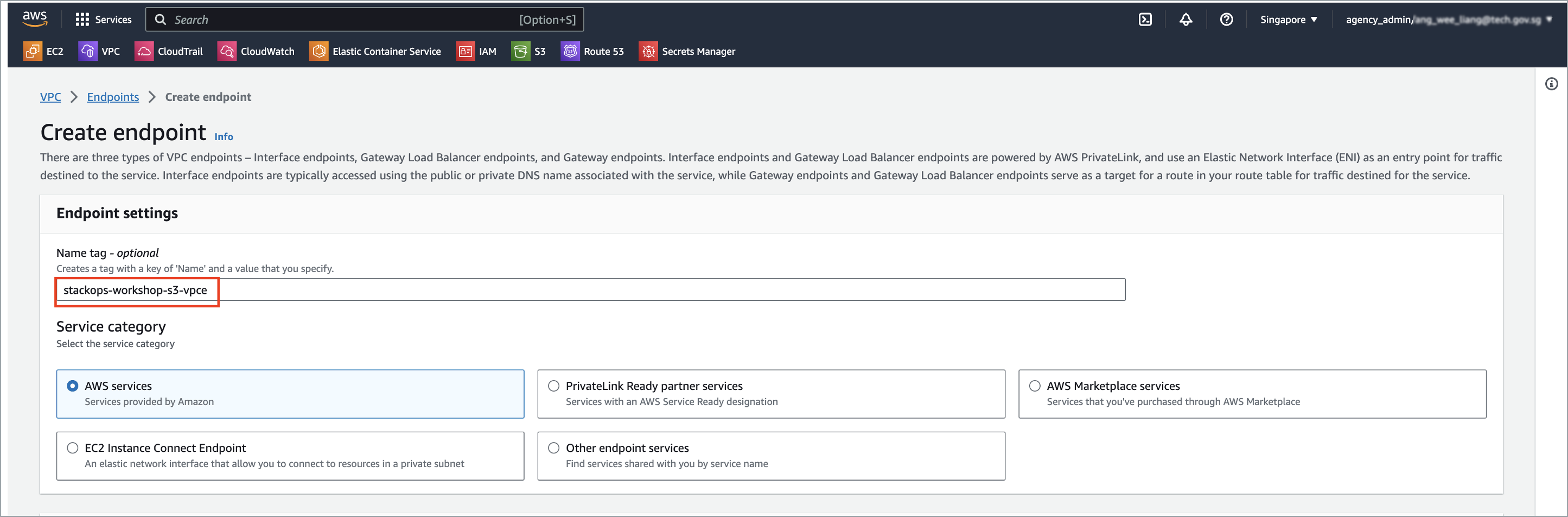This screenshot has height=517, width=1568.
Task: Open Route 53 from the favorites bar
Action: tap(570, 51)
